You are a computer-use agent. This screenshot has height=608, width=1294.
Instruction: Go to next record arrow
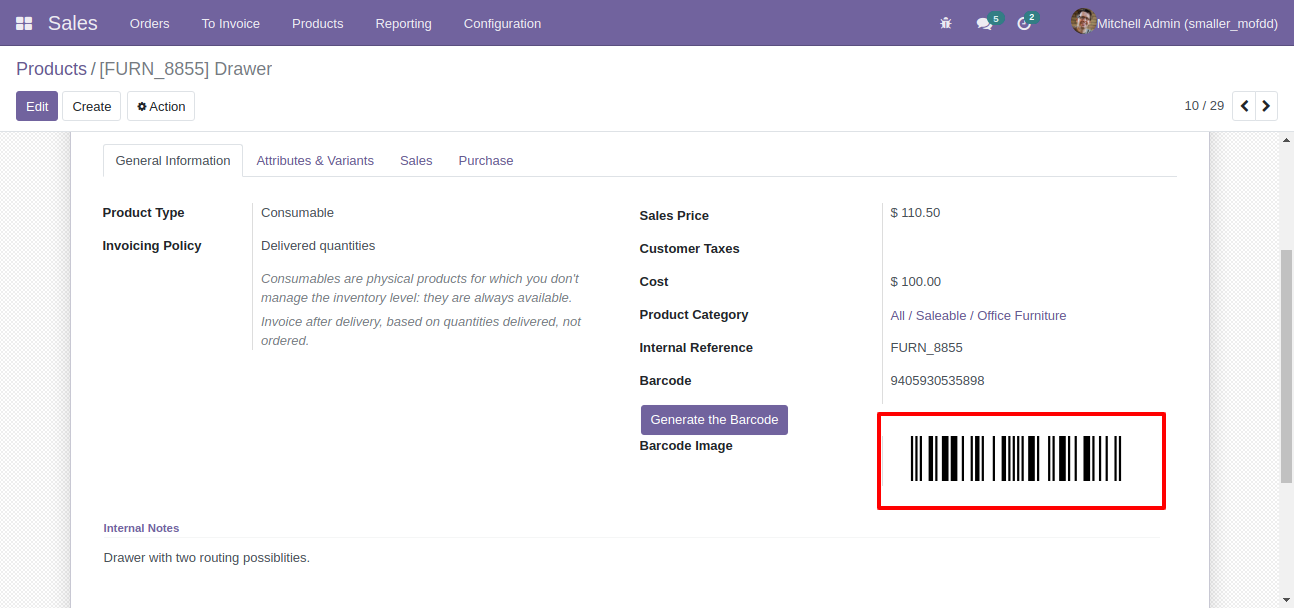(1267, 106)
